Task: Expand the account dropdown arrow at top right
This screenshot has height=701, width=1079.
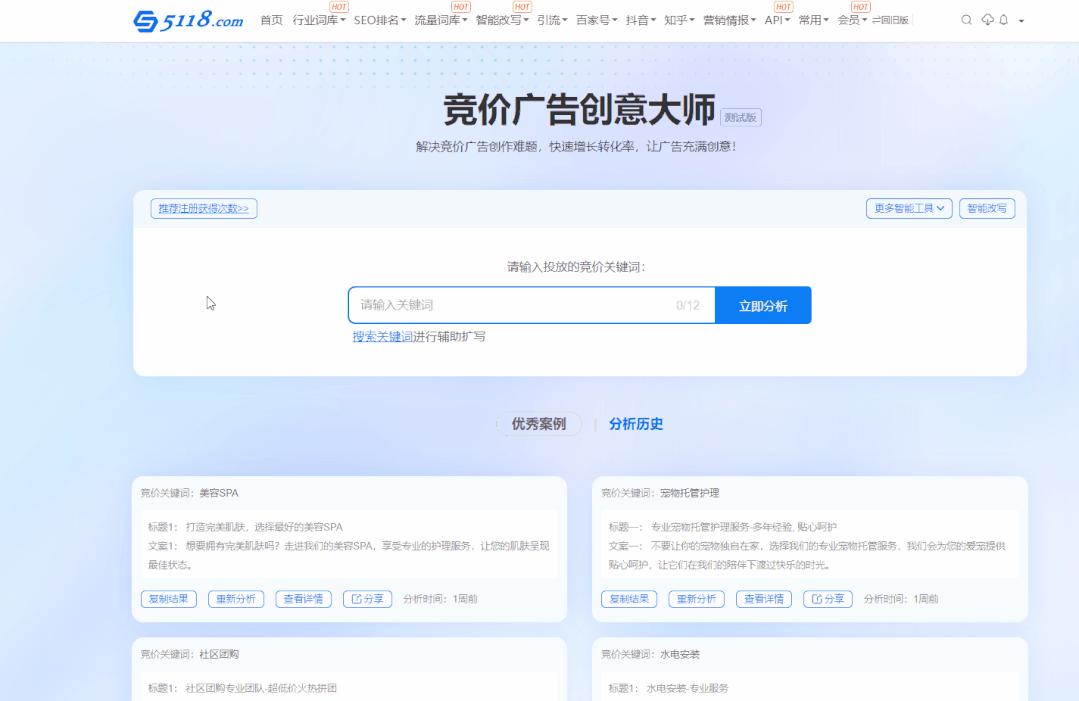Action: pos(1021,19)
